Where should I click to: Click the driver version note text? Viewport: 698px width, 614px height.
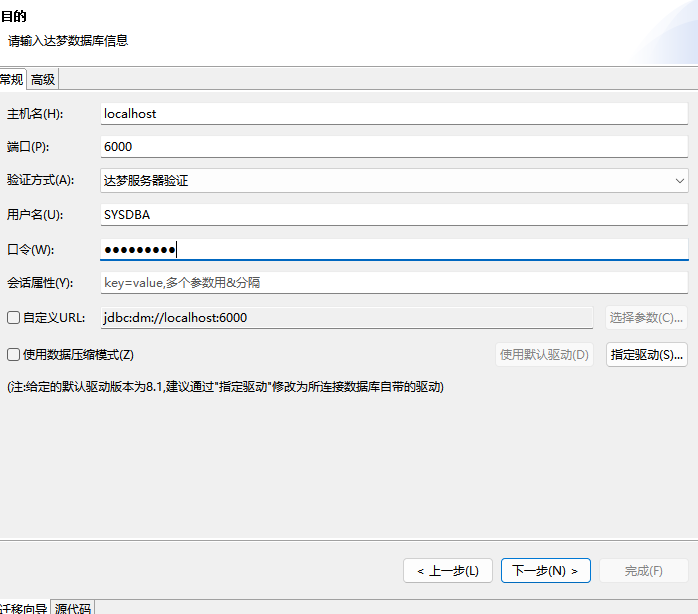[225, 386]
